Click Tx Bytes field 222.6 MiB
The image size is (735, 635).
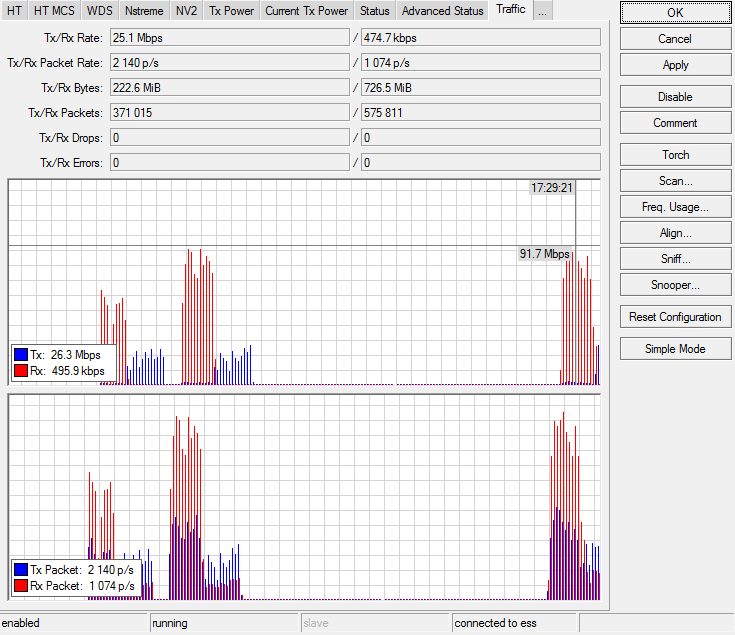(x=230, y=88)
